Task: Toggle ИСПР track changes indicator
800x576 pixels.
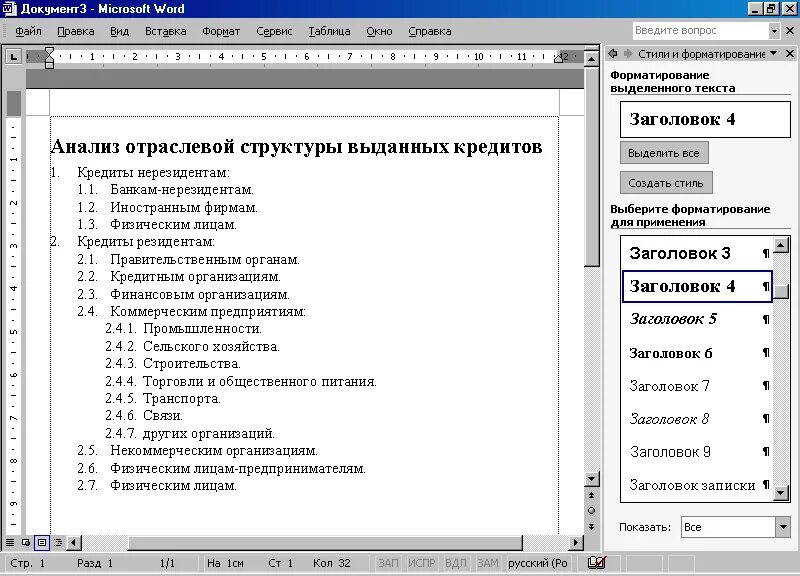Action: [x=421, y=563]
